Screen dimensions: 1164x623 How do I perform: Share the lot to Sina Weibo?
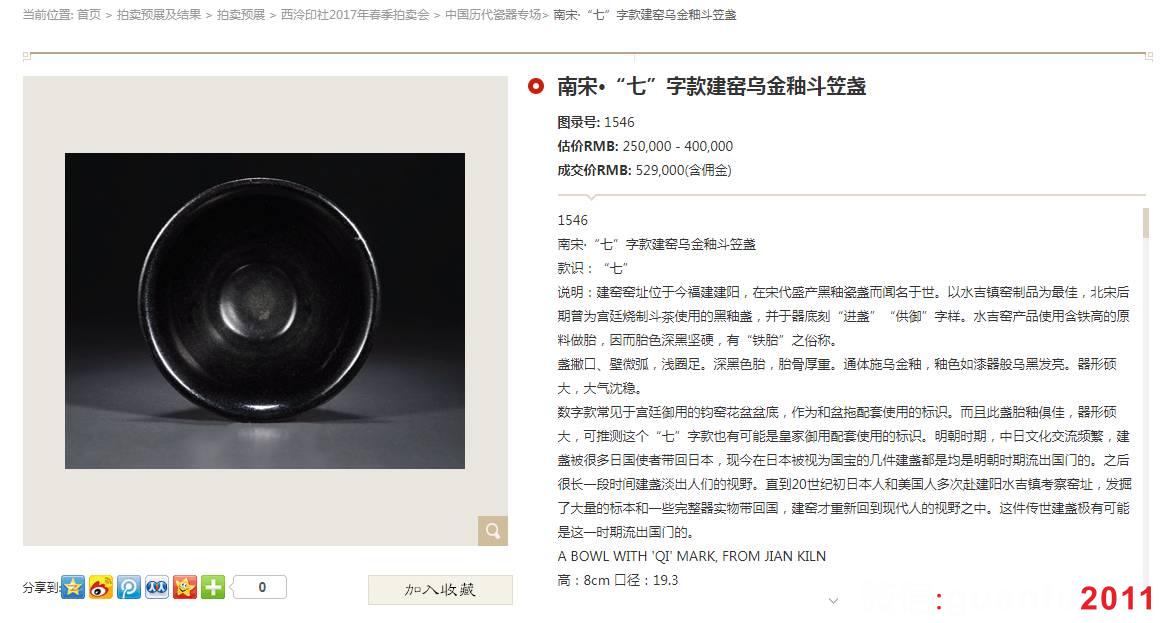pyautogui.click(x=100, y=588)
